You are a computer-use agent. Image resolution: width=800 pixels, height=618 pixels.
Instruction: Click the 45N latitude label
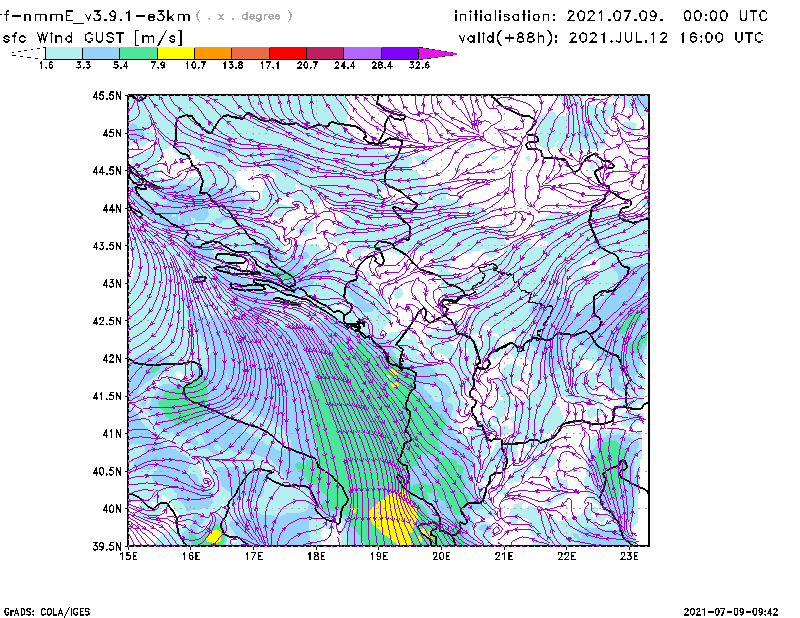(113, 133)
